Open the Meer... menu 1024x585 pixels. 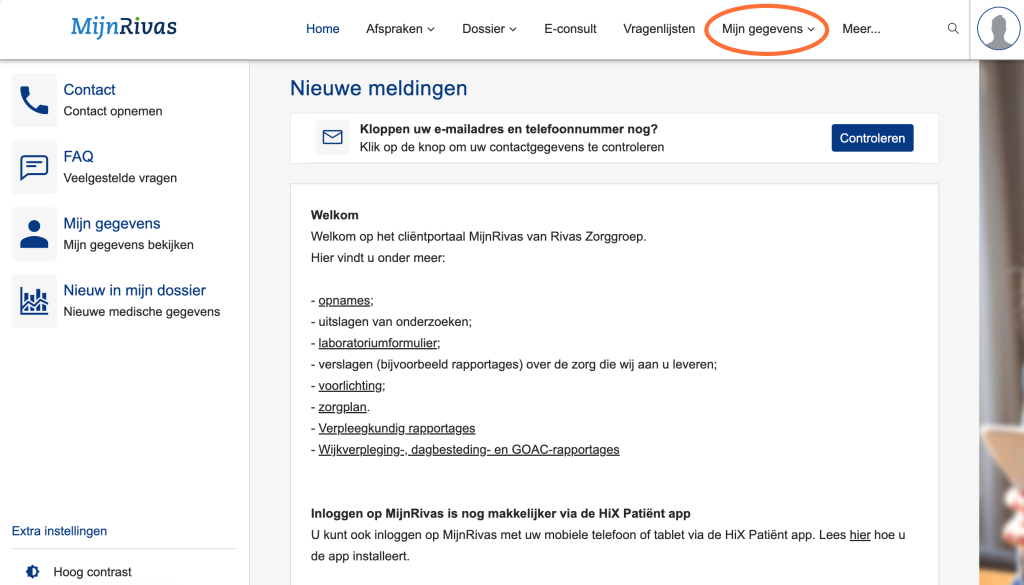(861, 29)
